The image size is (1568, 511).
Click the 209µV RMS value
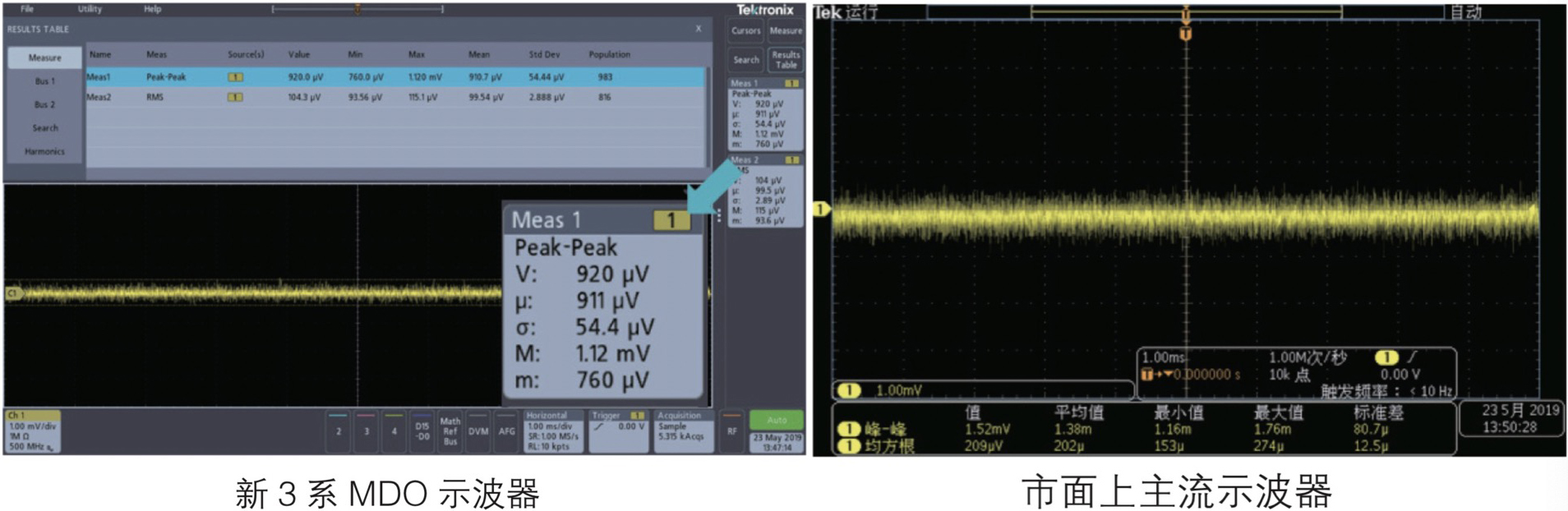click(x=985, y=446)
